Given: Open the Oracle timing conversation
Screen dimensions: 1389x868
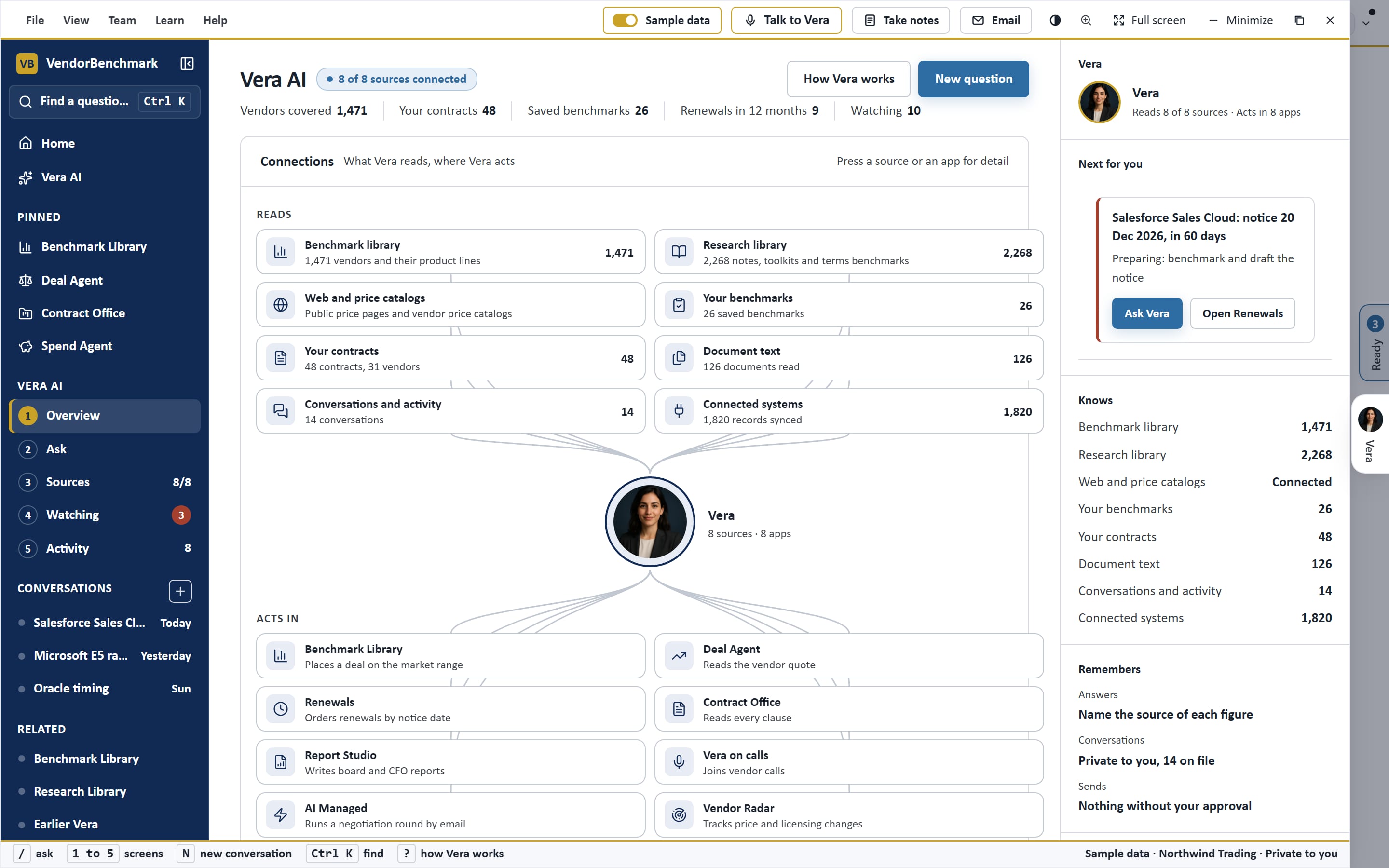Looking at the screenshot, I should (105, 688).
